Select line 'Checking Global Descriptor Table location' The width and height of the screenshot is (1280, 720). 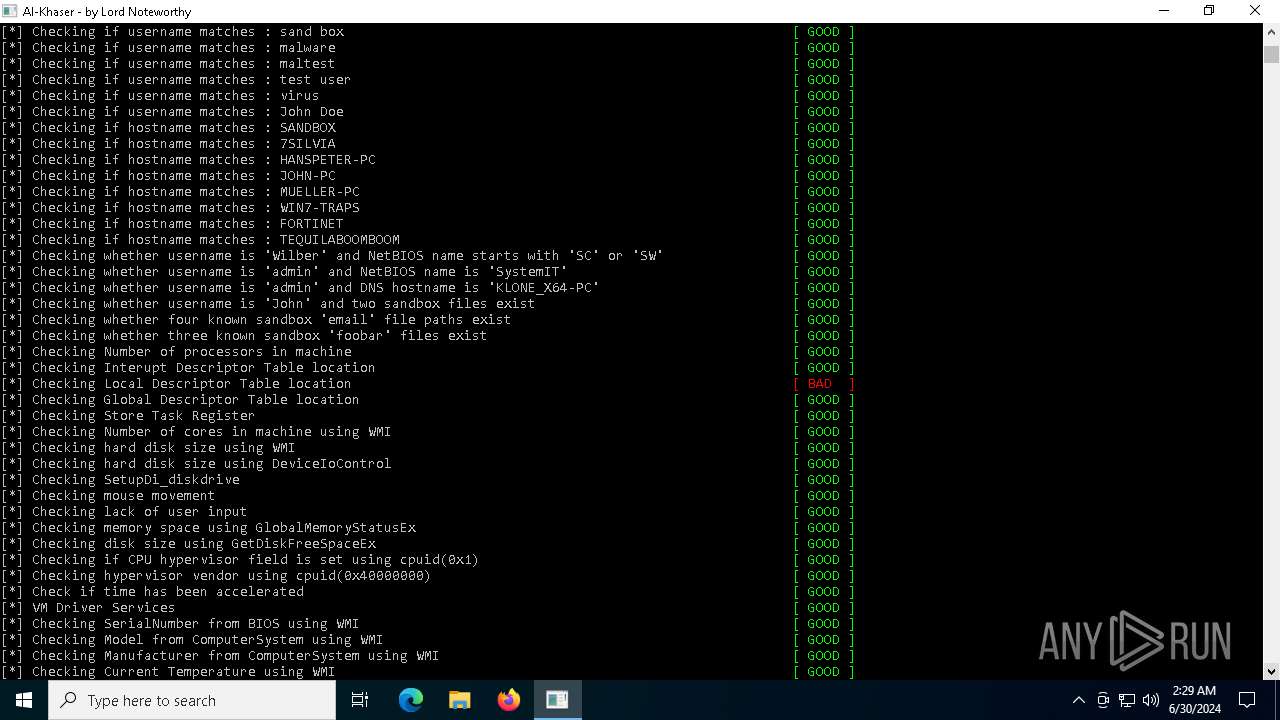coord(180,399)
